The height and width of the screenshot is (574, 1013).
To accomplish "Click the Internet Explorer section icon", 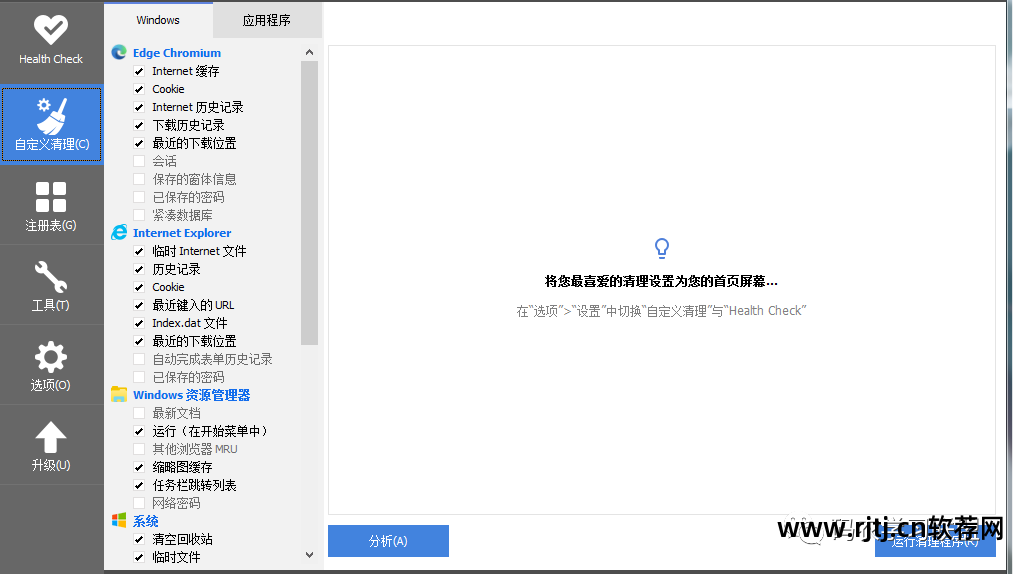I will pos(119,232).
